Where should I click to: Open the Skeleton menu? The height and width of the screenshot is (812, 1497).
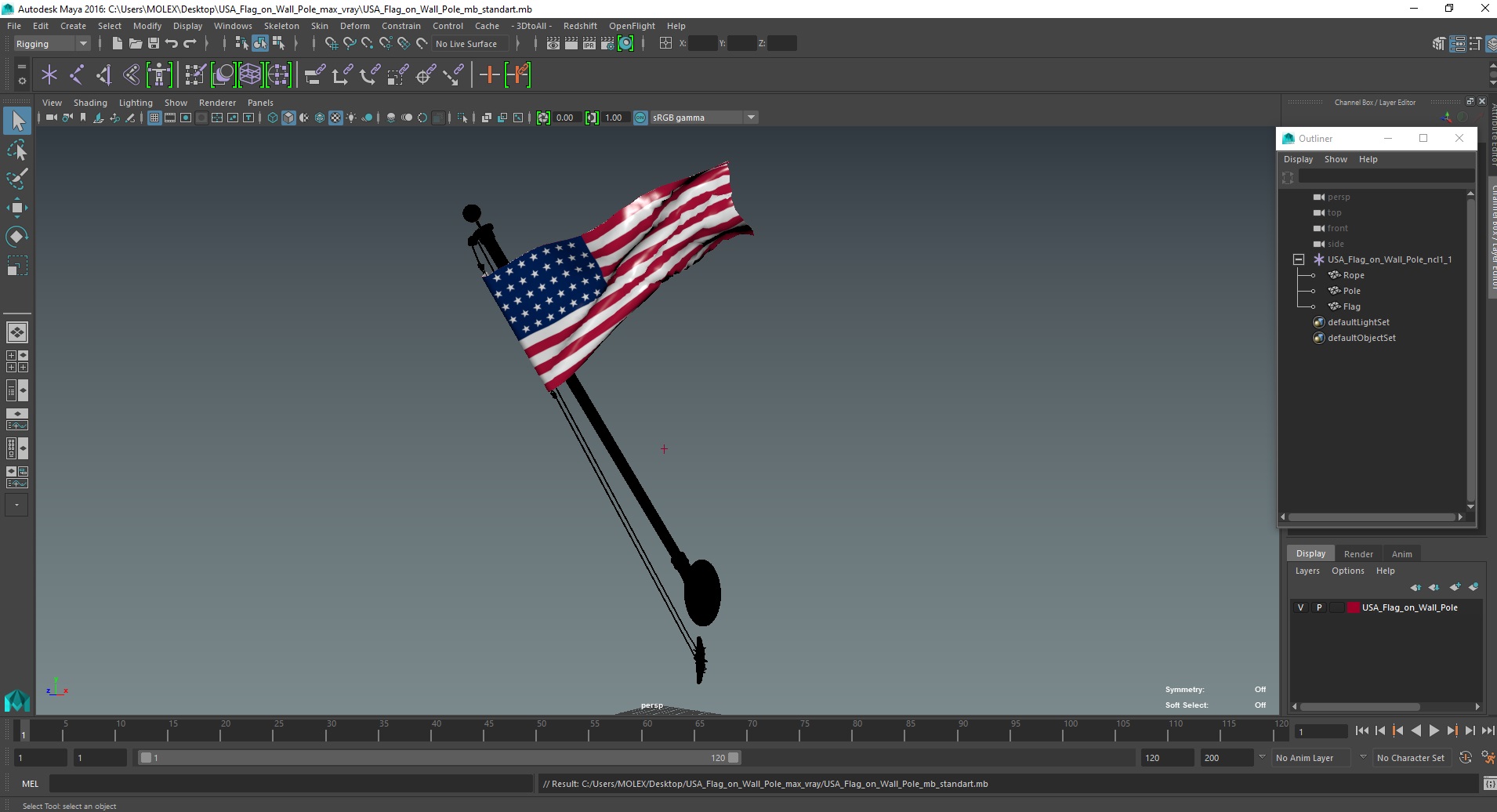(281, 26)
